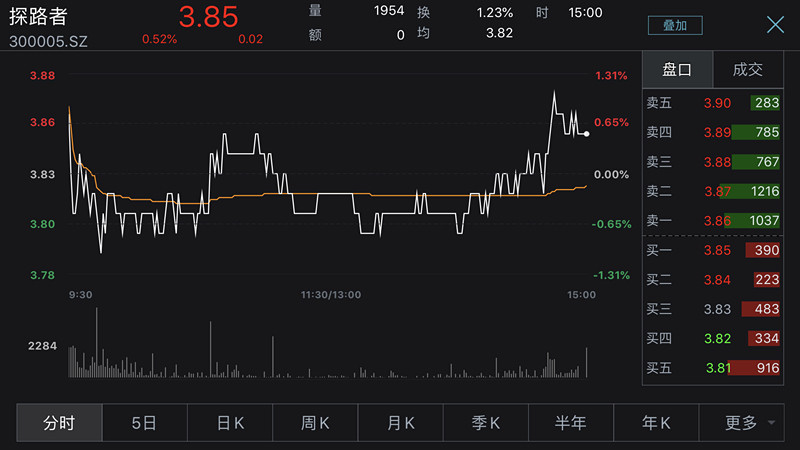
Task: Switch to the 盘口 tab
Action: pos(677,69)
